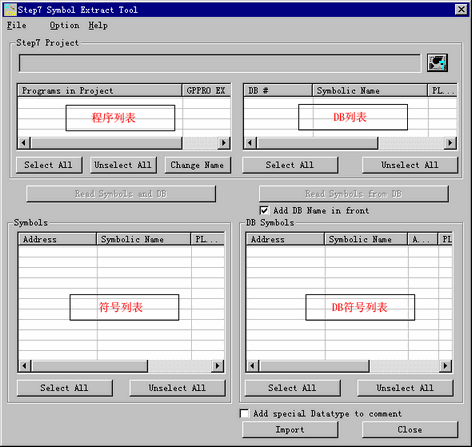Click Address header in DB Symbols list
This screenshot has height=447, width=472.
tap(285, 239)
